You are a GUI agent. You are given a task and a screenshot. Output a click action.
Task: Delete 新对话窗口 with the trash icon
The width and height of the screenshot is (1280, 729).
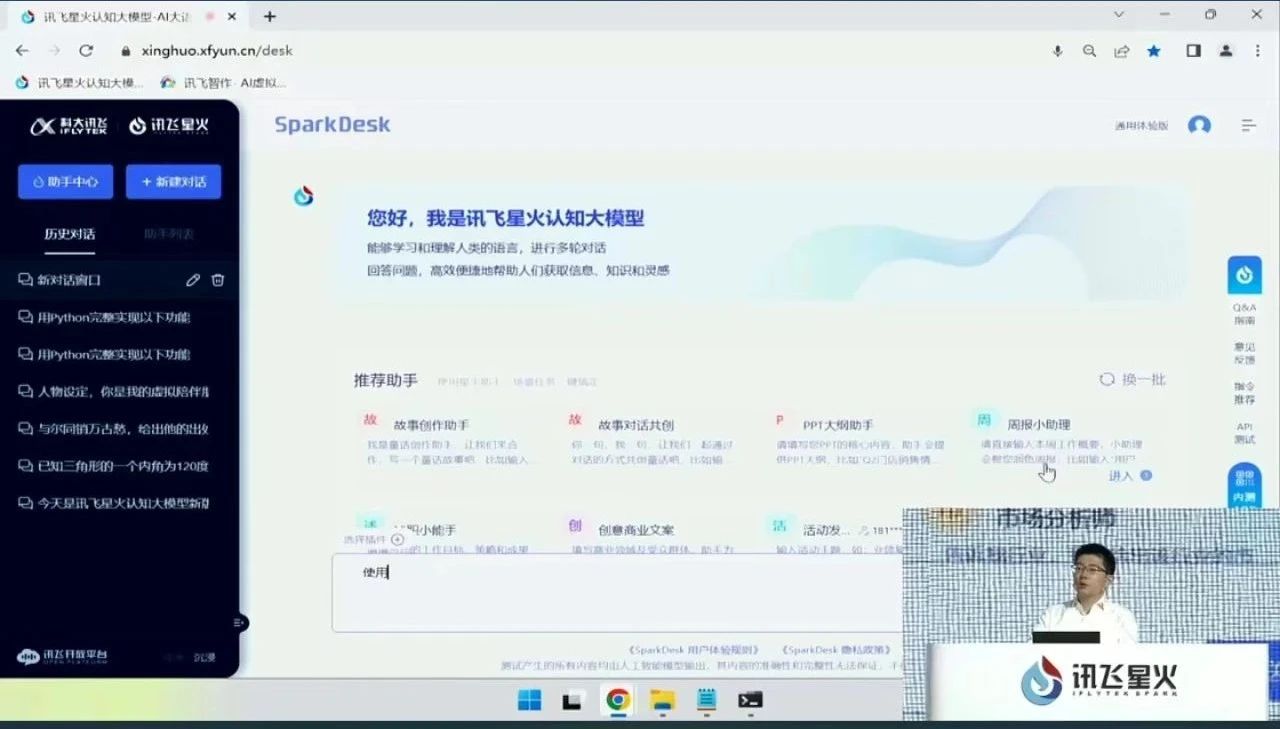pos(218,280)
